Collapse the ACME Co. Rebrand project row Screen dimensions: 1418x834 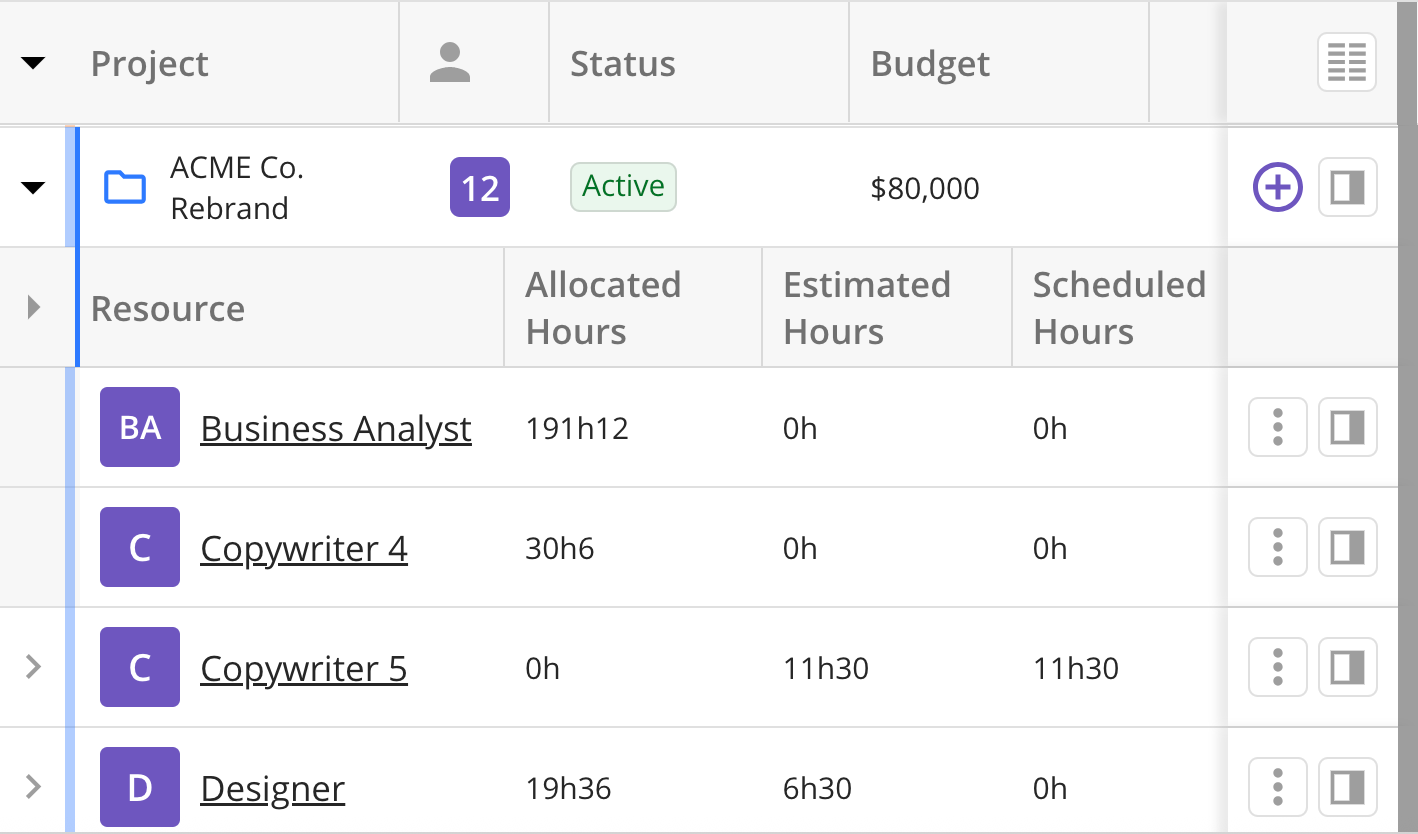pyautogui.click(x=33, y=187)
